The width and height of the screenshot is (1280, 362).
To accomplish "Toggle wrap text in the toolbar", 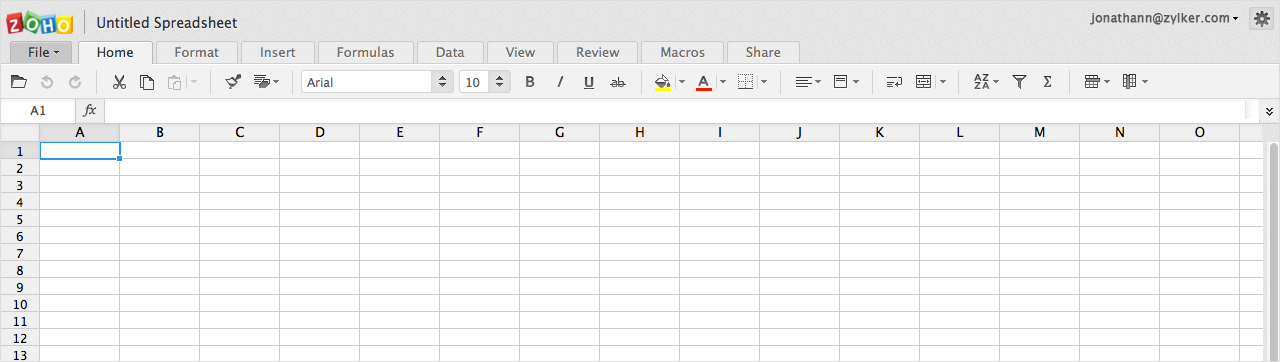I will coord(894,82).
